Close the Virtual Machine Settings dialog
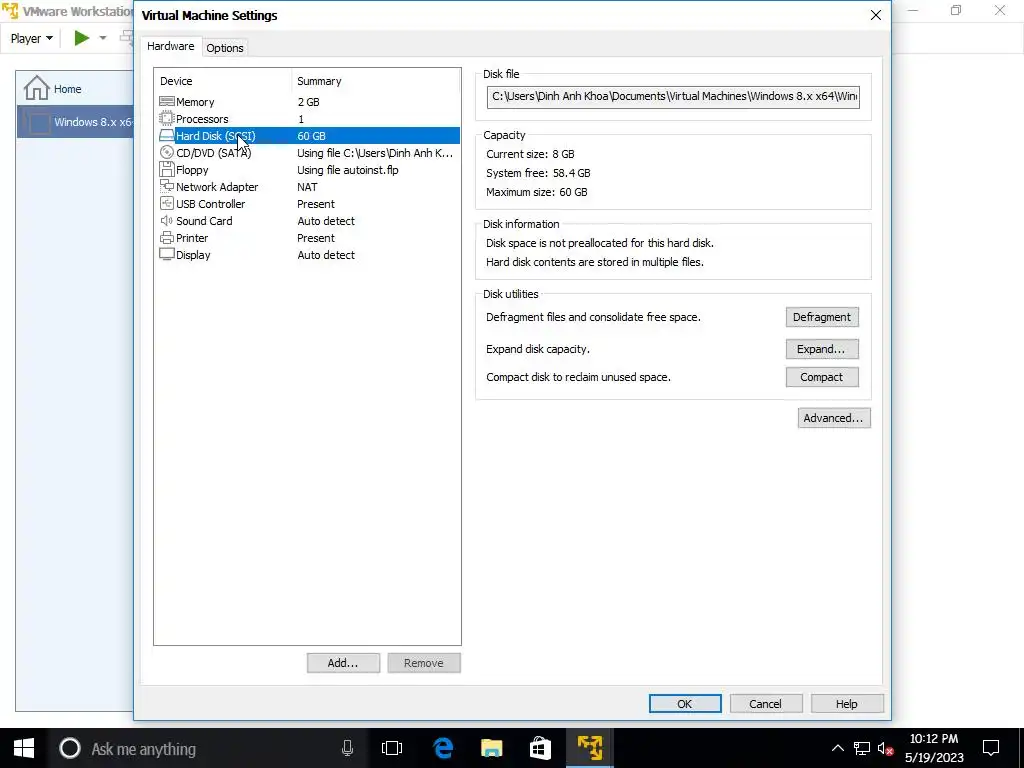Image resolution: width=1024 pixels, height=768 pixels. click(x=876, y=15)
